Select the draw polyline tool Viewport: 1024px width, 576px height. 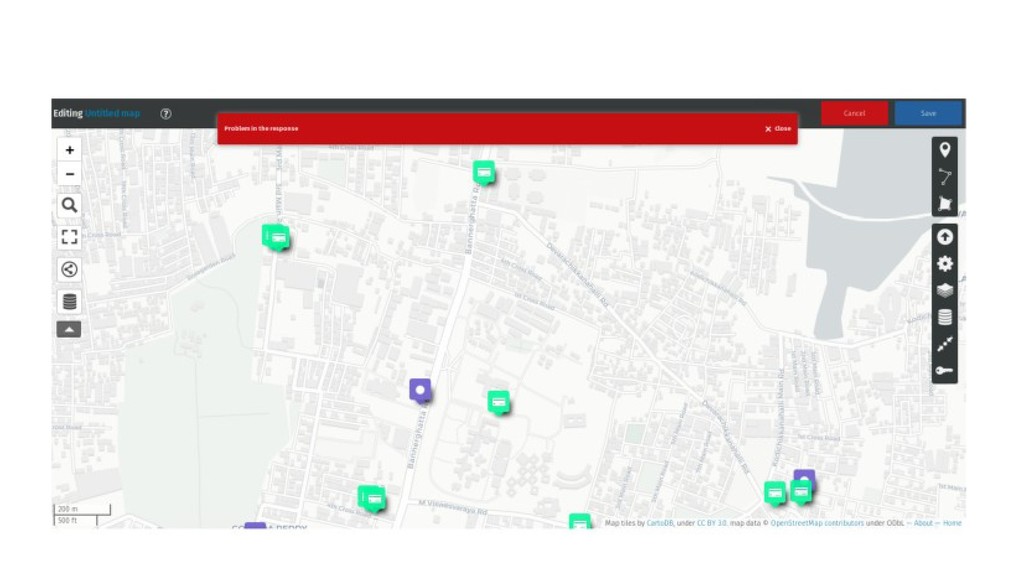point(944,177)
